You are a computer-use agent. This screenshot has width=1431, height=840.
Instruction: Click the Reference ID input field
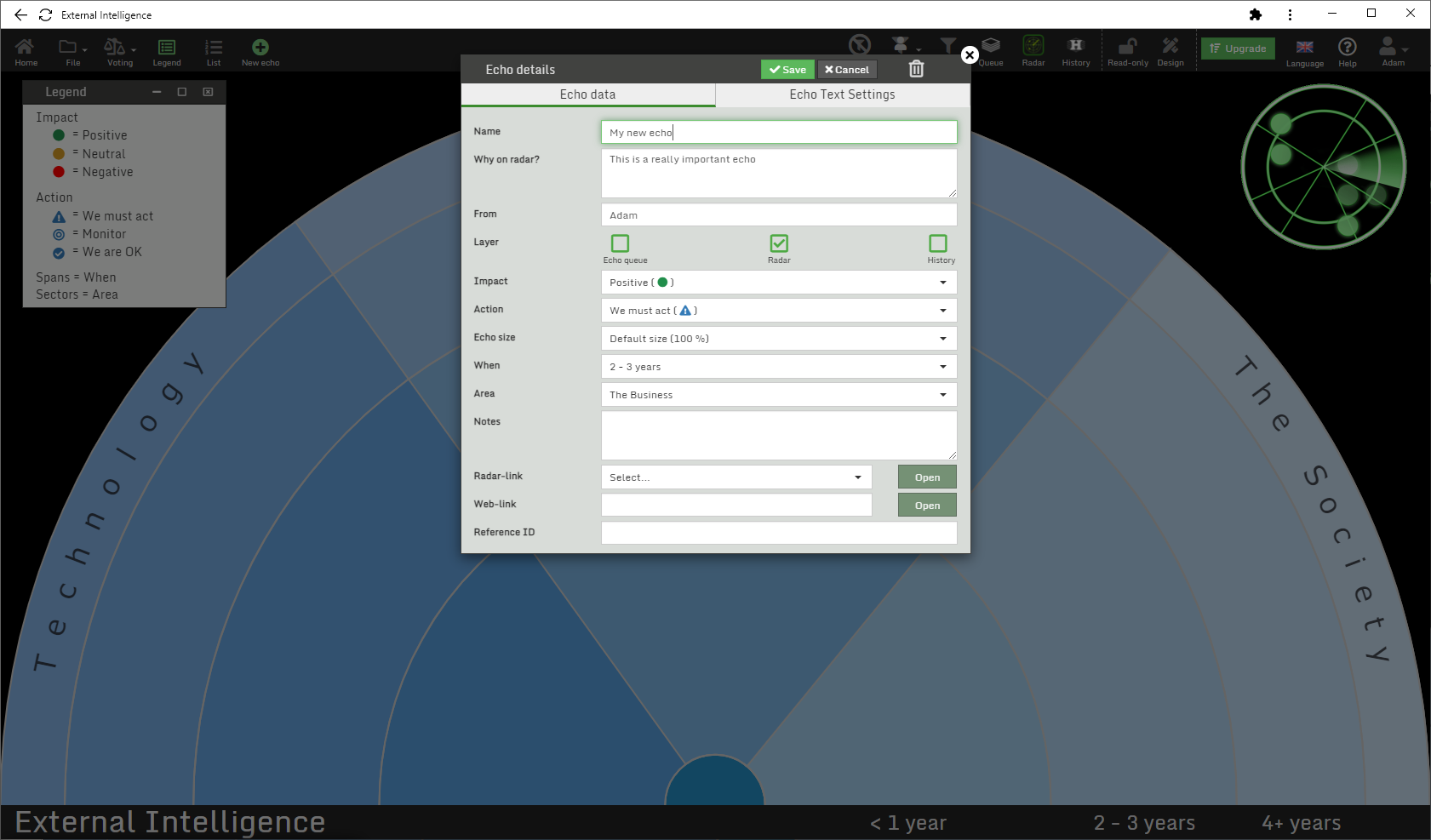coord(779,533)
